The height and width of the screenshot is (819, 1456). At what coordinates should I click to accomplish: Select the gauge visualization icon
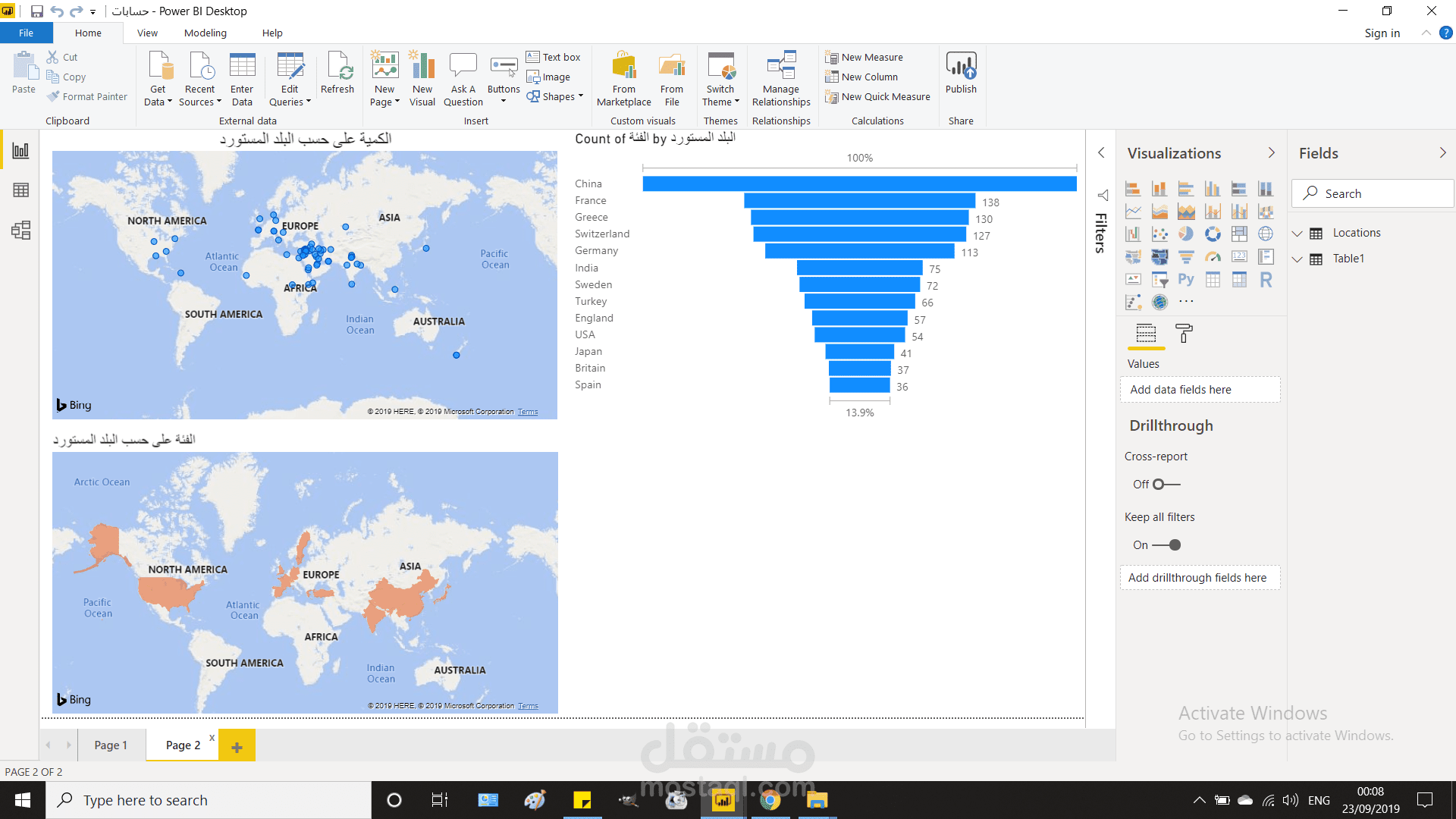click(x=1213, y=257)
